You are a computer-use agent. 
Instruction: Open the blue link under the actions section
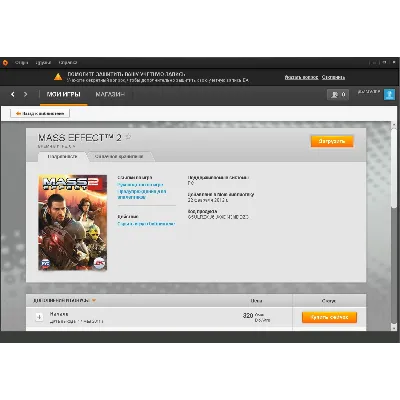tap(146, 224)
